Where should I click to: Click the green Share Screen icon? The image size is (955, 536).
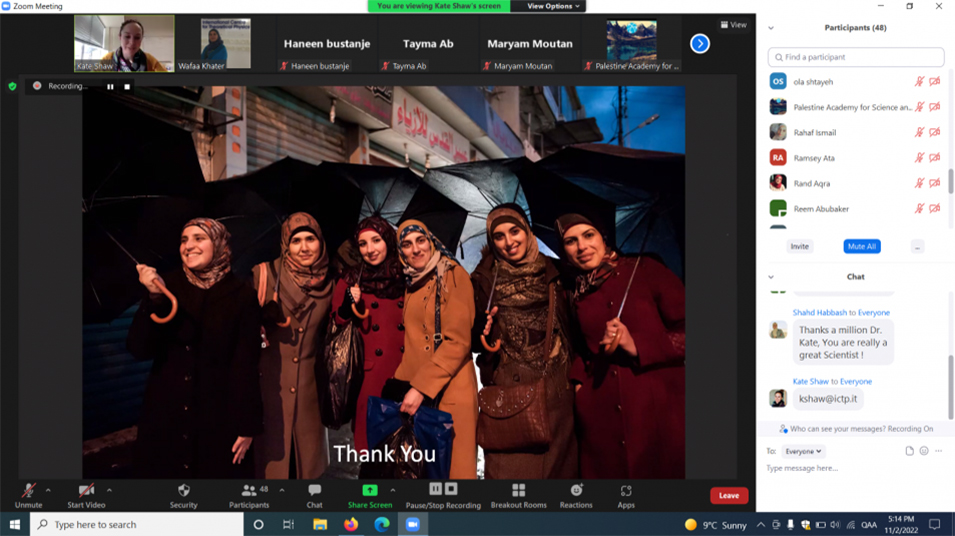(369, 491)
